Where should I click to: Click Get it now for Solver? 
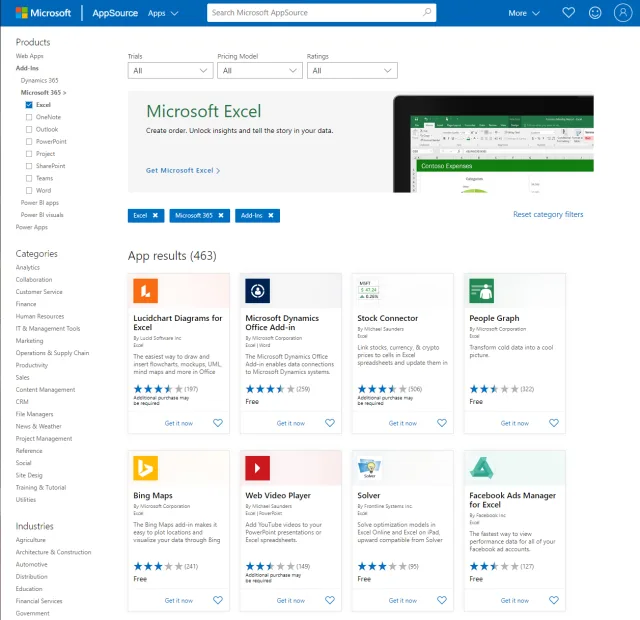(x=403, y=601)
